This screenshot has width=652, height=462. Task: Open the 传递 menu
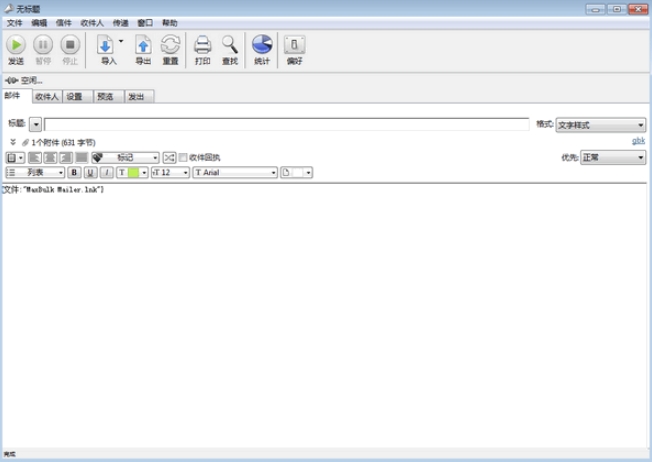(121, 23)
